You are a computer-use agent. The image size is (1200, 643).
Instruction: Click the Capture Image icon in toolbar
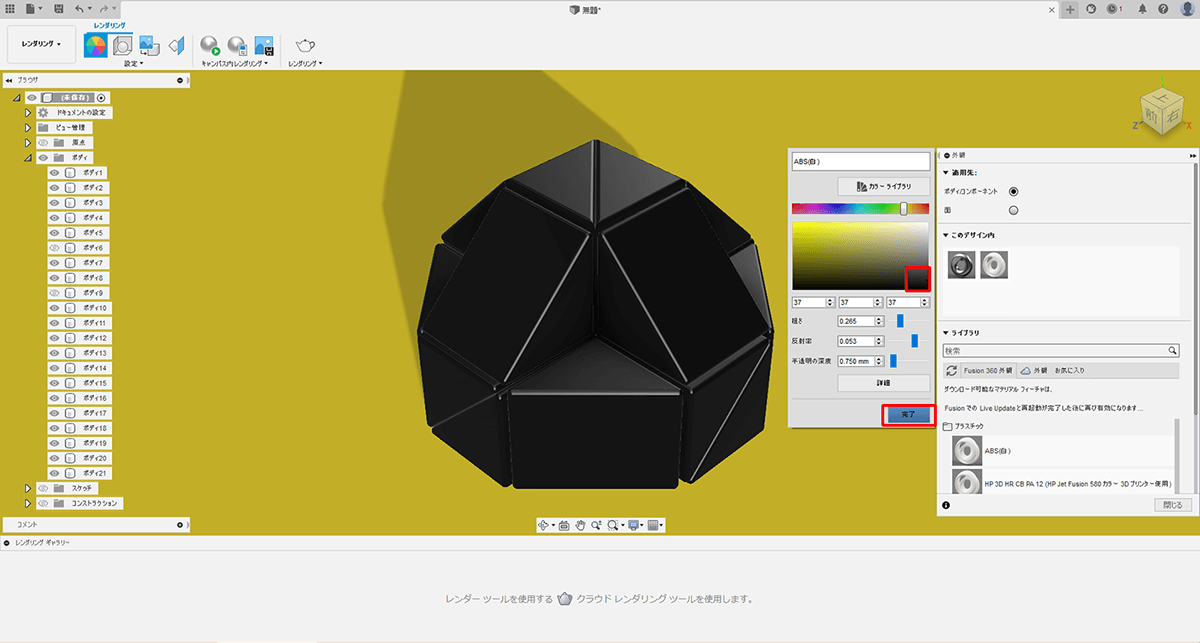click(x=264, y=46)
